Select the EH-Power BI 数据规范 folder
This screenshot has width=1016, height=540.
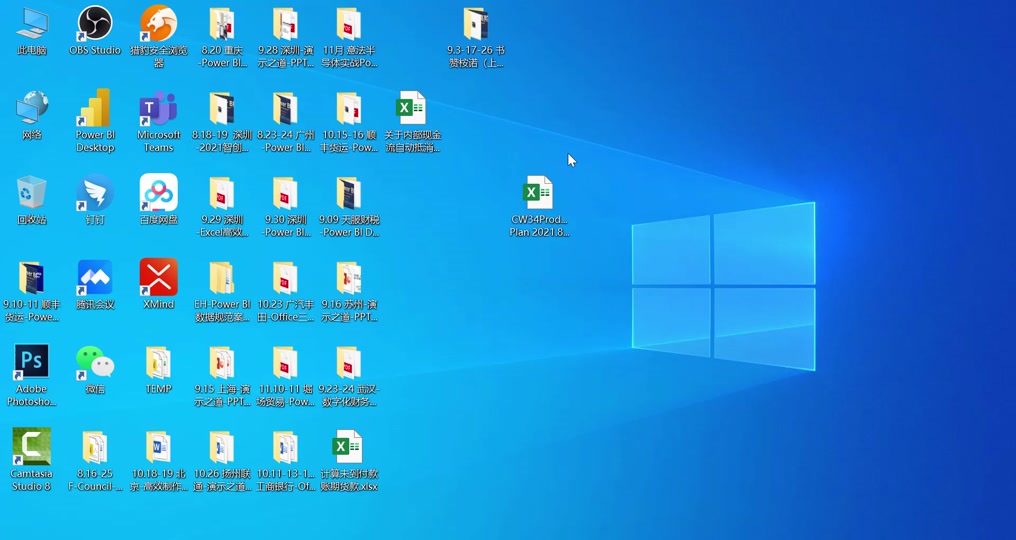pyautogui.click(x=222, y=292)
